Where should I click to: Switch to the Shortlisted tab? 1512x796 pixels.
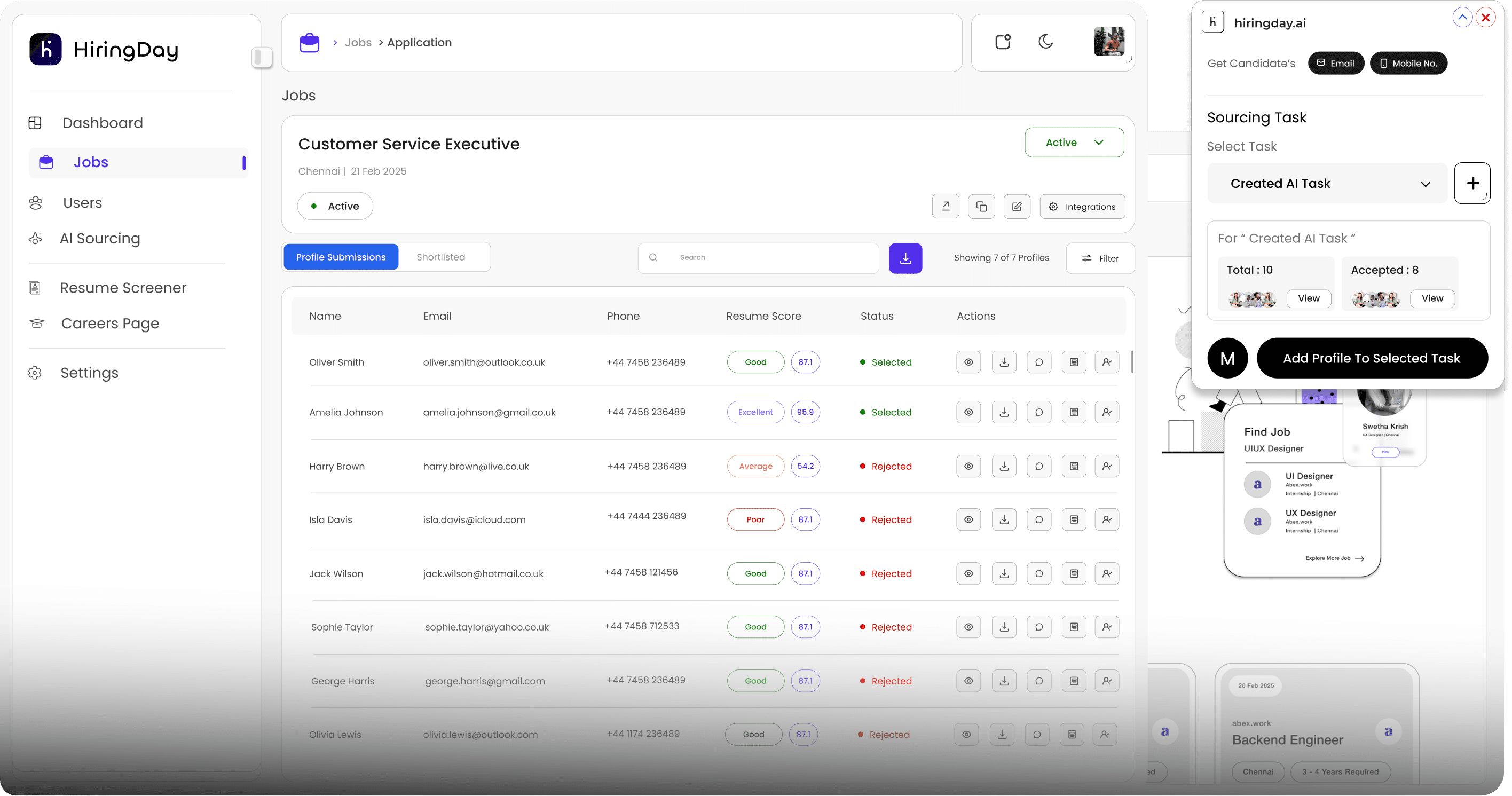441,257
